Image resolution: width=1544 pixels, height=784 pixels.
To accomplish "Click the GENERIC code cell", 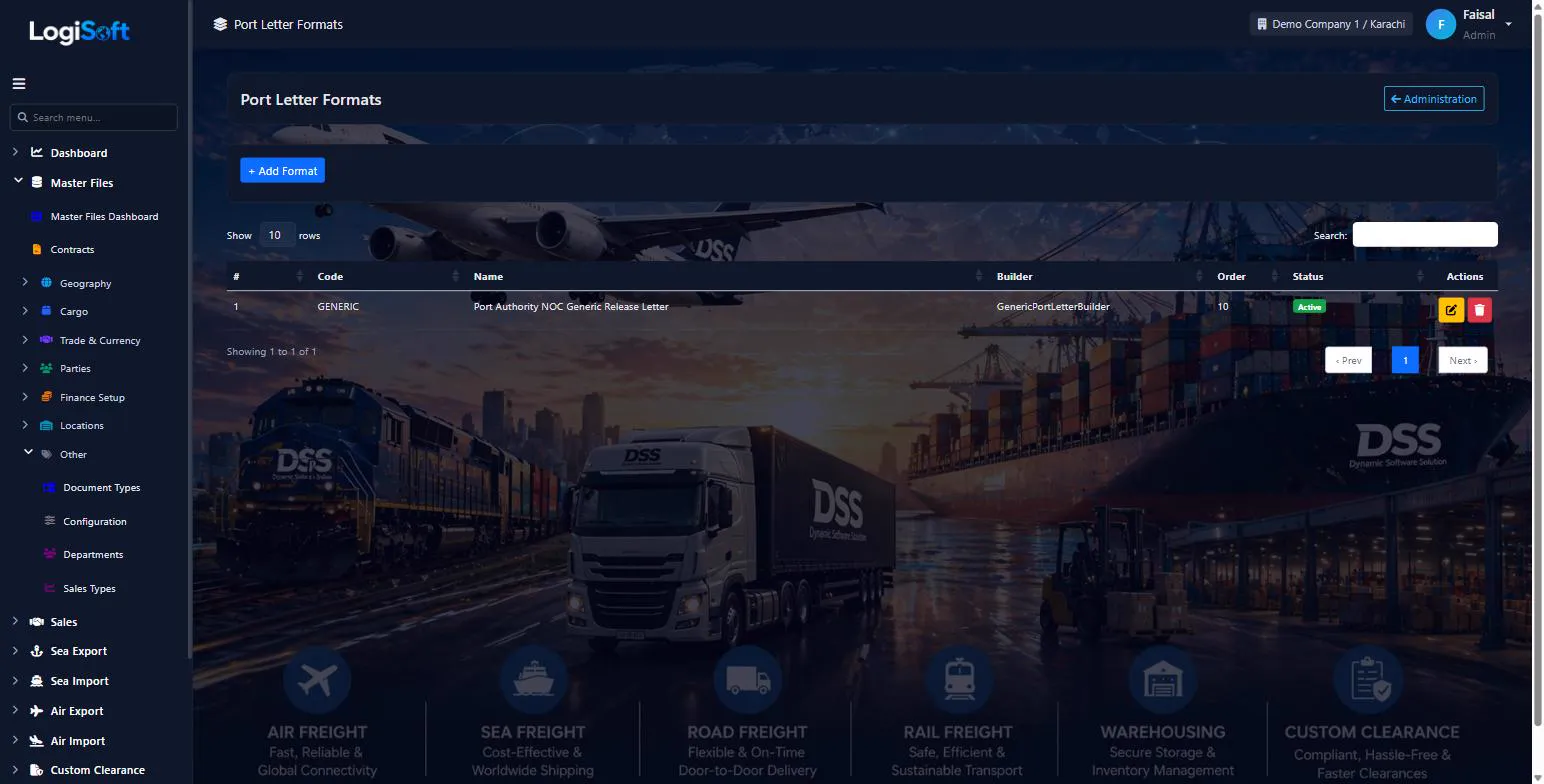I will pos(338,306).
